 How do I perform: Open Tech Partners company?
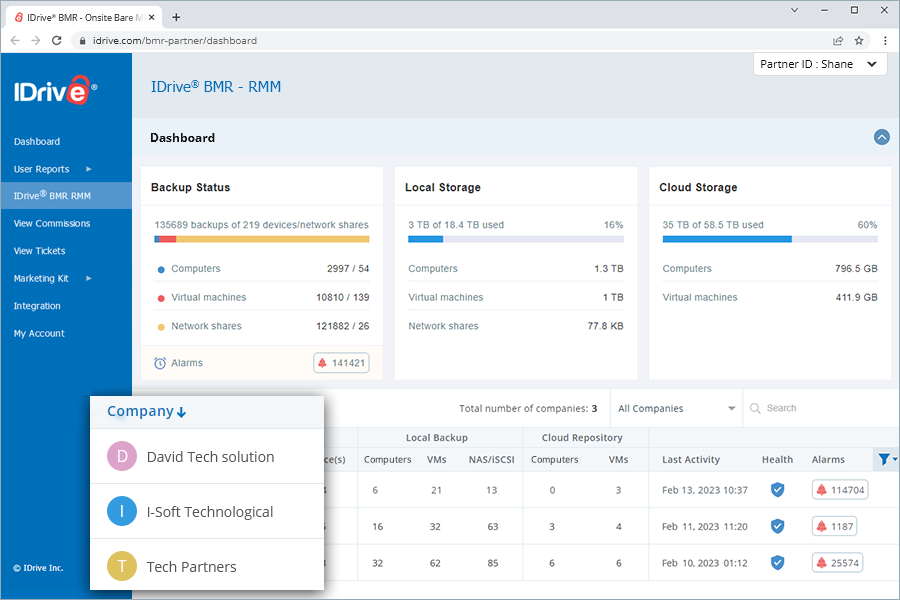[191, 567]
